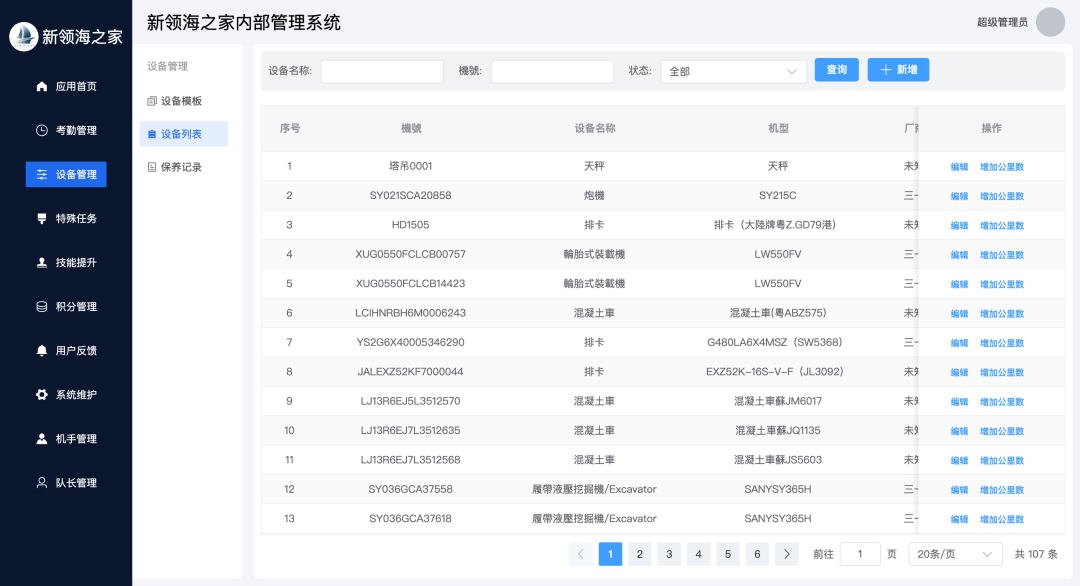This screenshot has height=586, width=1080.
Task: Click the clock icon beside 考勤管理
Action: click(42, 130)
